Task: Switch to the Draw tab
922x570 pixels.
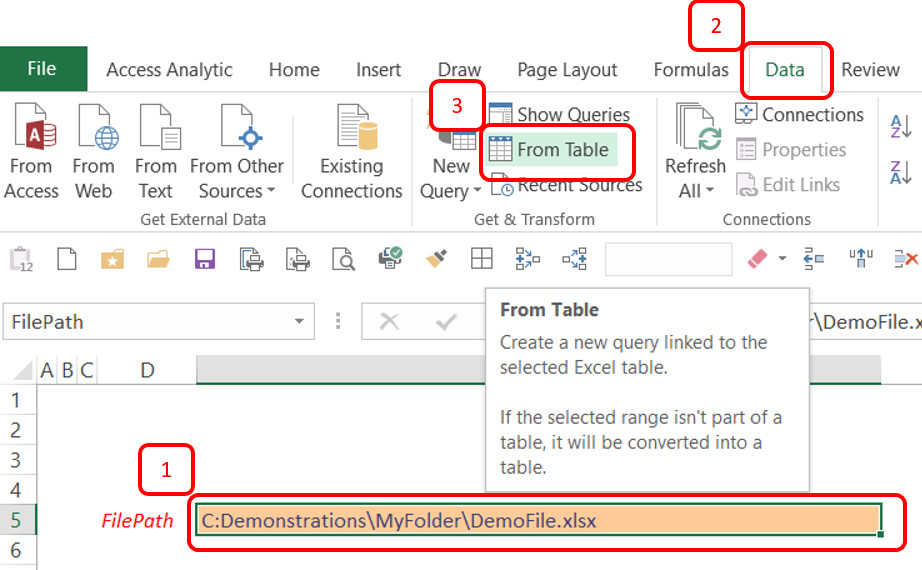Action: [459, 70]
